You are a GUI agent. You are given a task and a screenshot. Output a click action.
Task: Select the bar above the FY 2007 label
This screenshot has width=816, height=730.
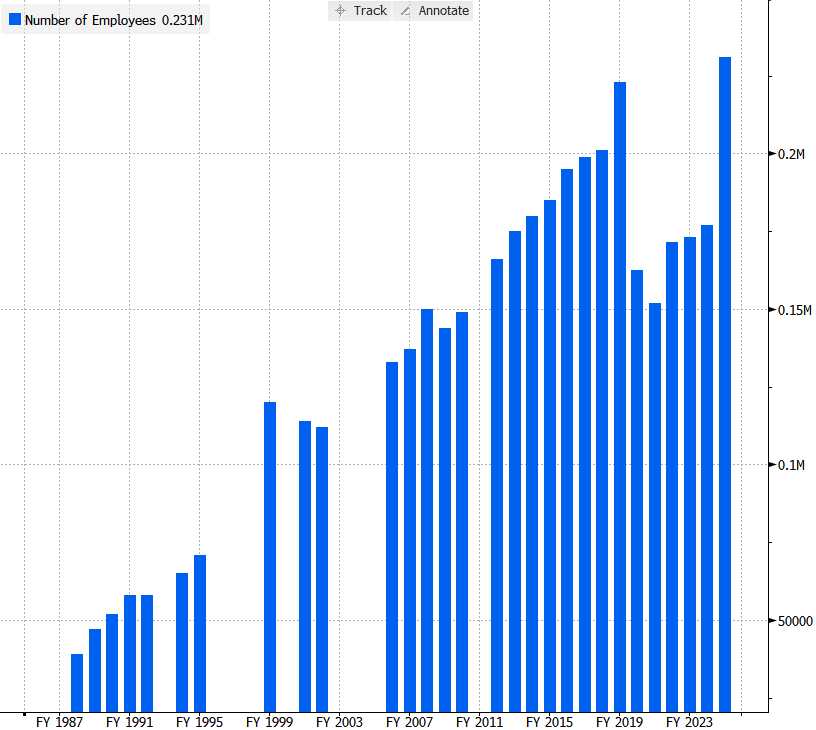pyautogui.click(x=409, y=530)
